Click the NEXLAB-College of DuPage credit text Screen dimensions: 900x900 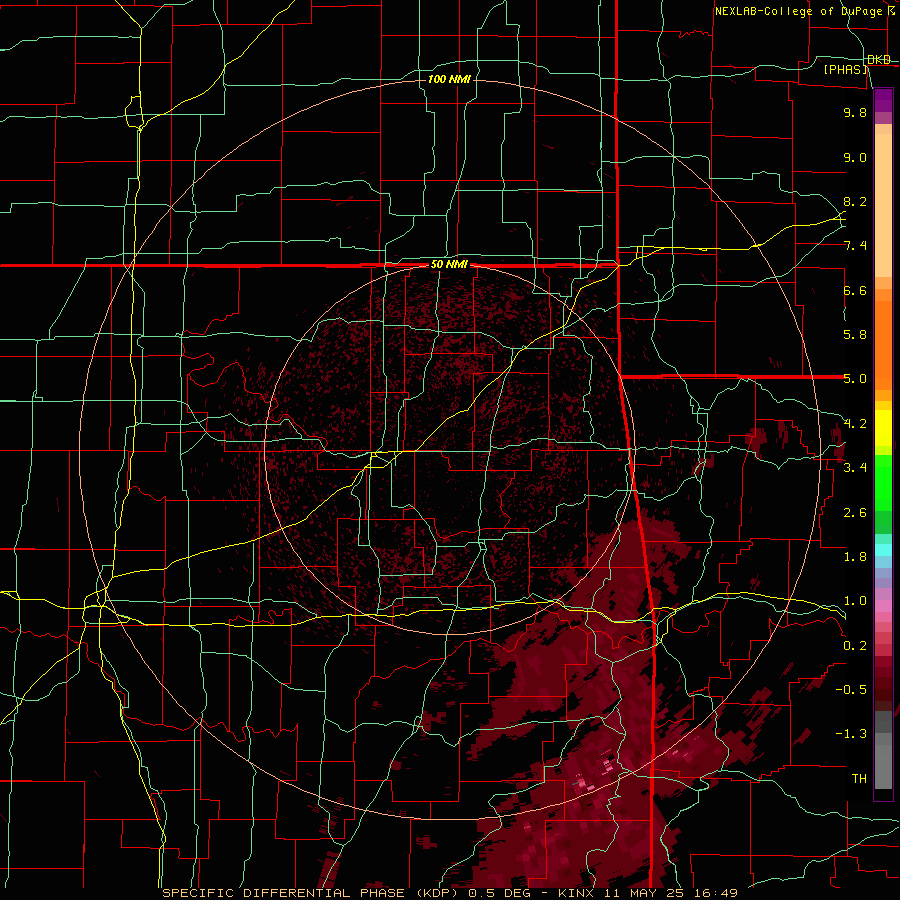[798, 11]
